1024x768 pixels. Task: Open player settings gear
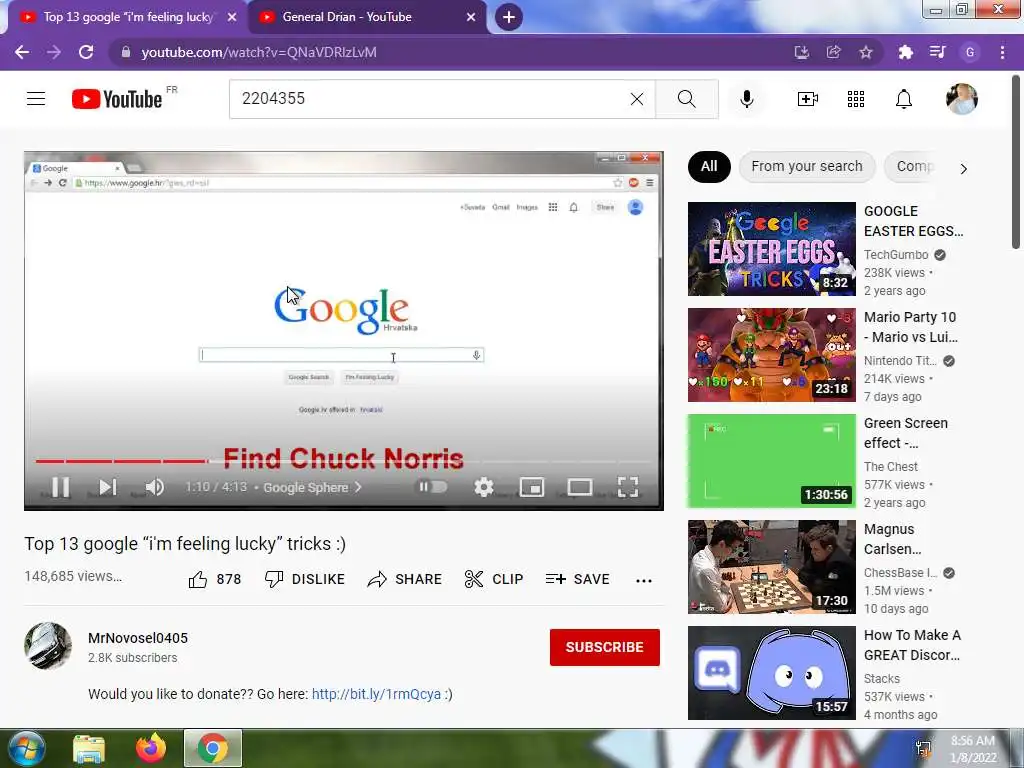pos(484,487)
